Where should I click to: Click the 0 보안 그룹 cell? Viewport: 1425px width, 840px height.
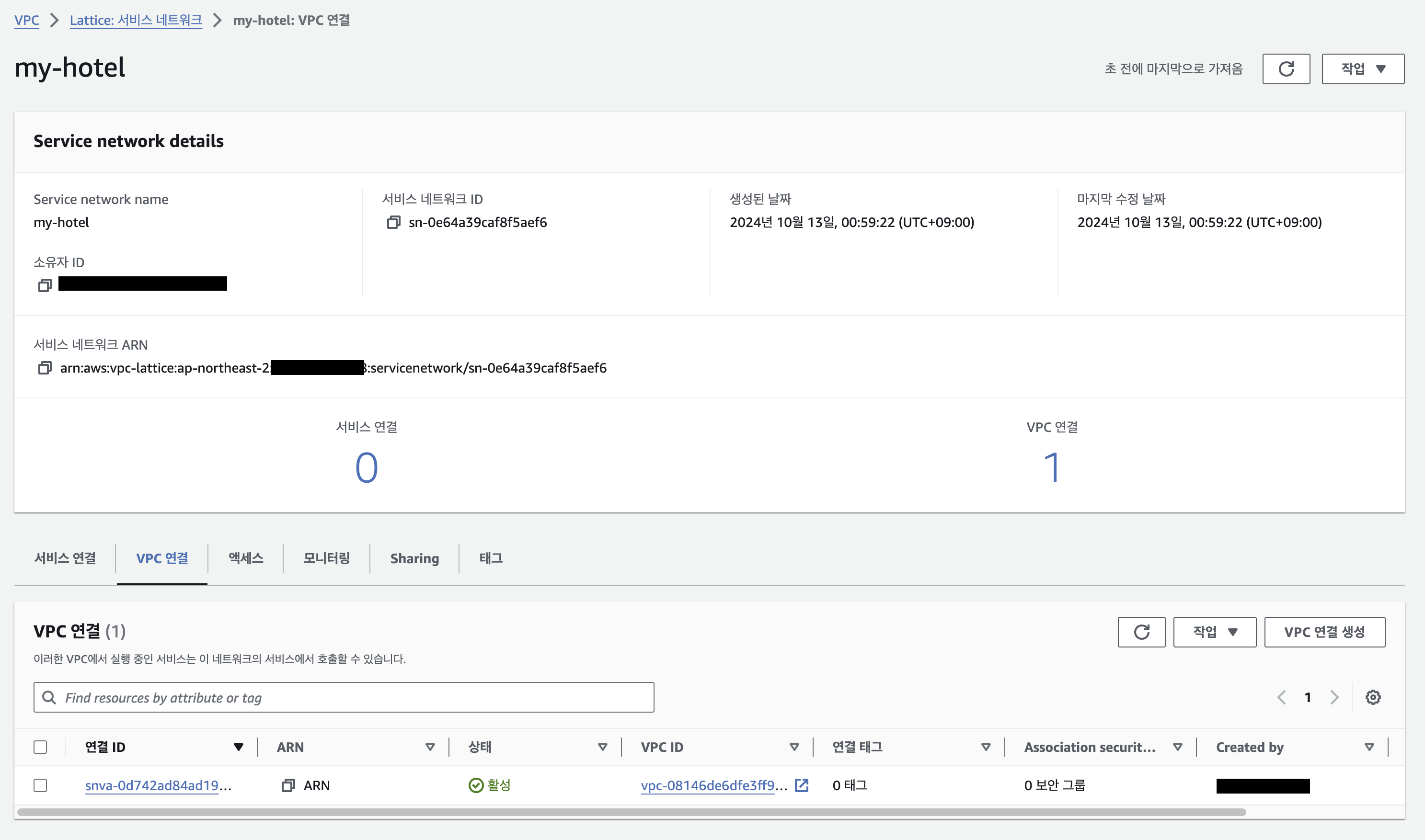(1055, 785)
